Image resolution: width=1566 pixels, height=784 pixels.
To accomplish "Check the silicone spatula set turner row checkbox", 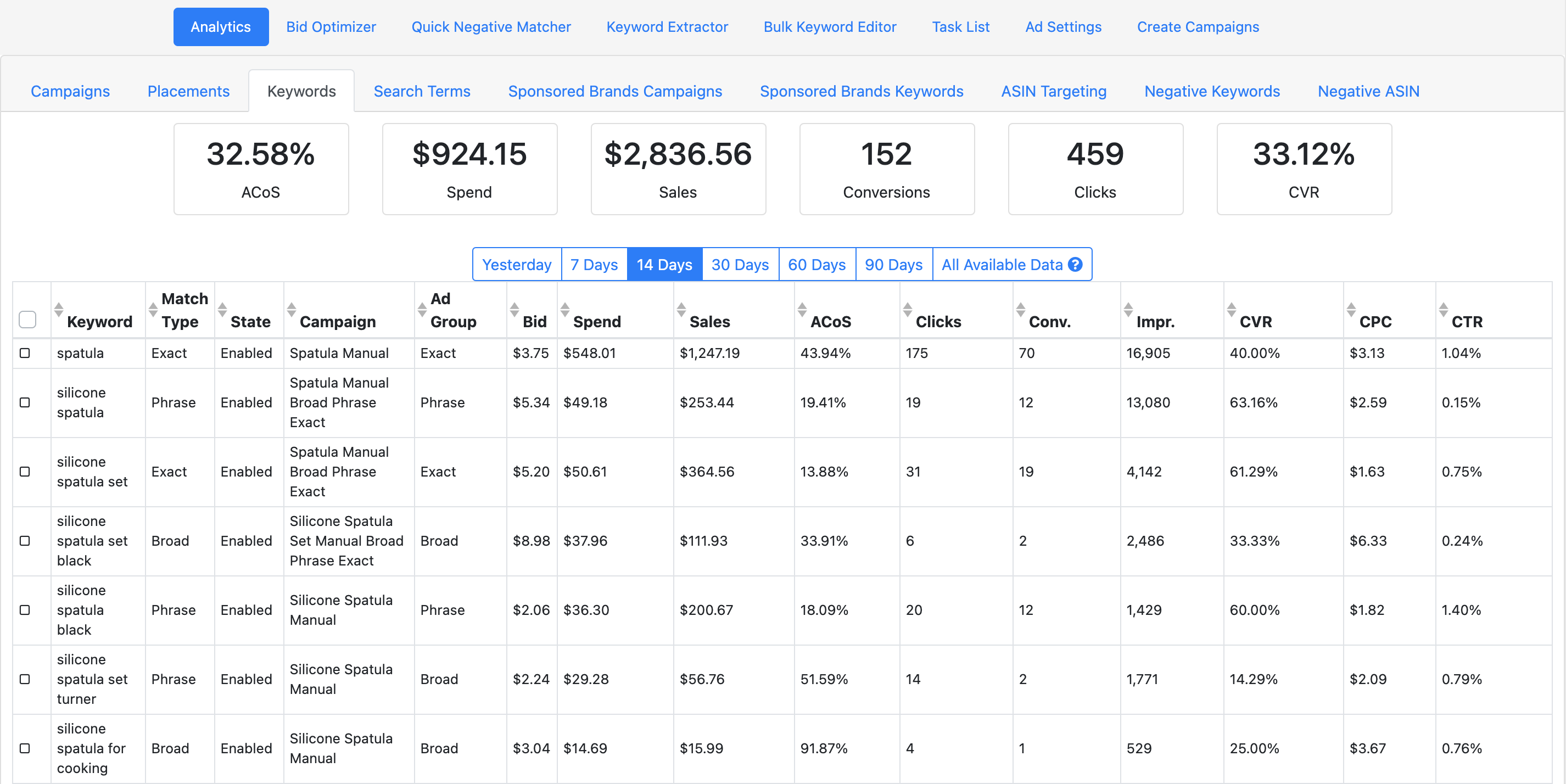I will coord(25,680).
